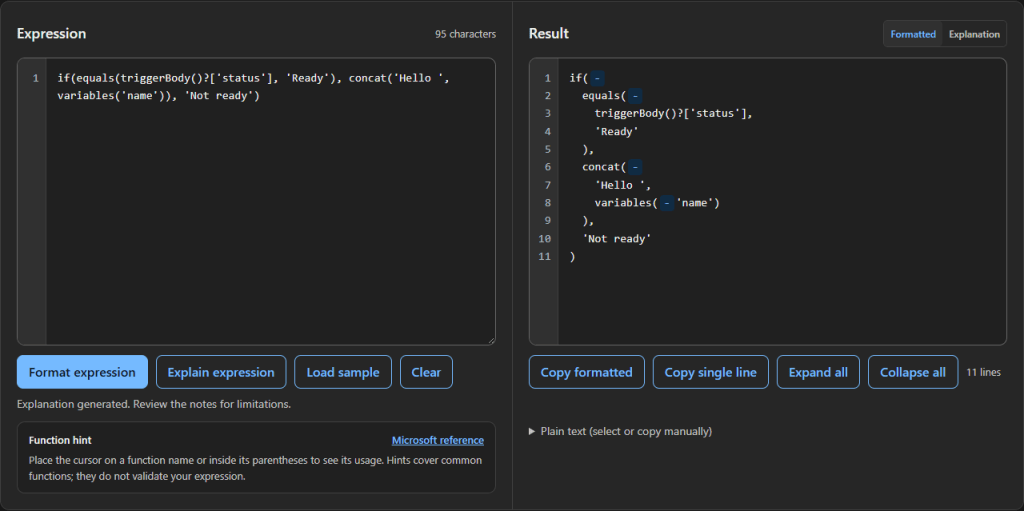Click 'Ready' on result line 4
The image size is (1024, 511).
tap(616, 131)
